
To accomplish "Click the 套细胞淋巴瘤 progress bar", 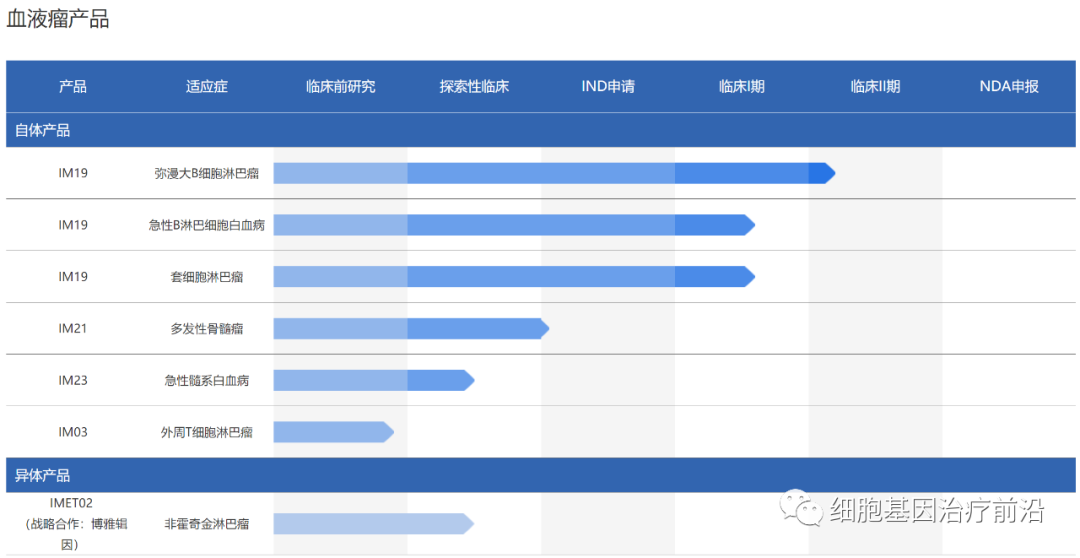I will pos(515,277).
